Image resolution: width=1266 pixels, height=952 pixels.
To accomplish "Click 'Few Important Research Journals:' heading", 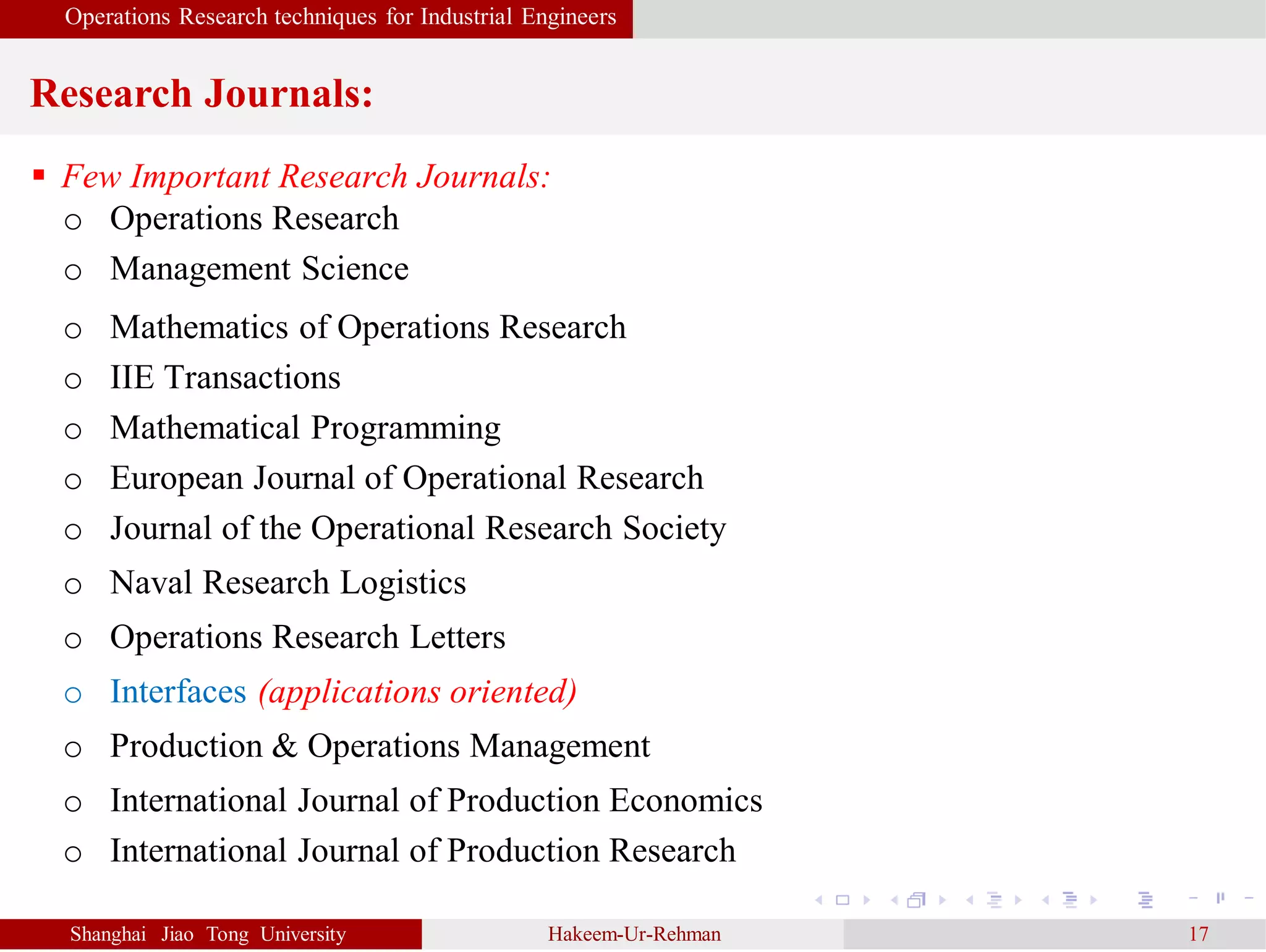I will tap(306, 177).
